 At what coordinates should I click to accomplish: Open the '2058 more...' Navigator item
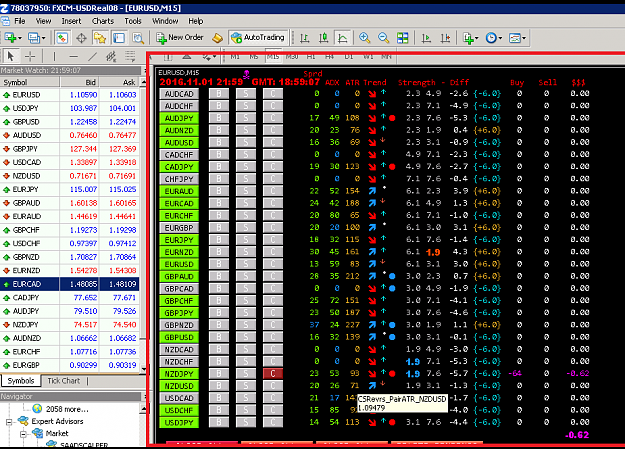[67, 409]
